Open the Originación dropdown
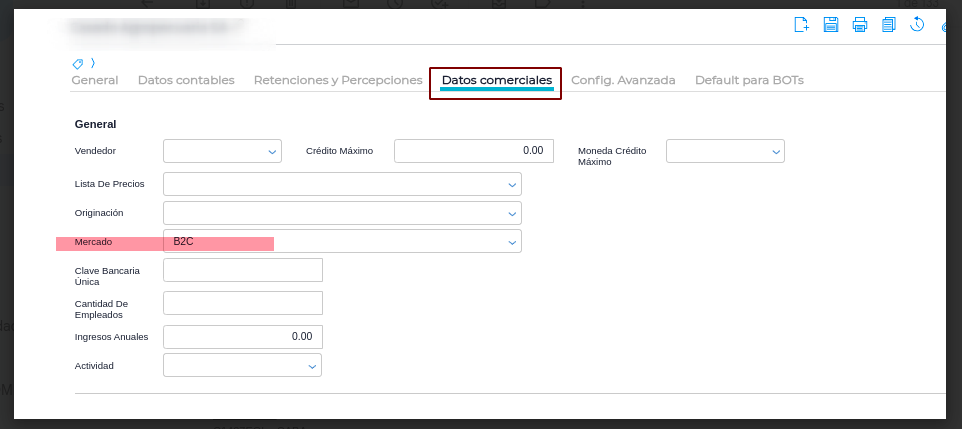The image size is (962, 429). coord(512,214)
